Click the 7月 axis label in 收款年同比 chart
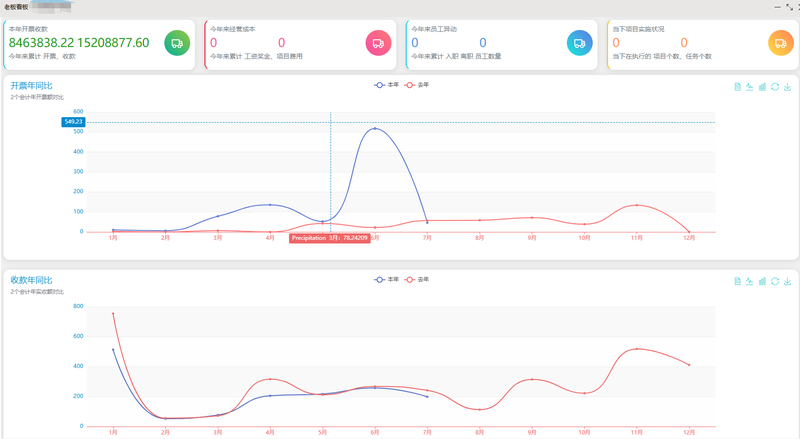 click(427, 432)
